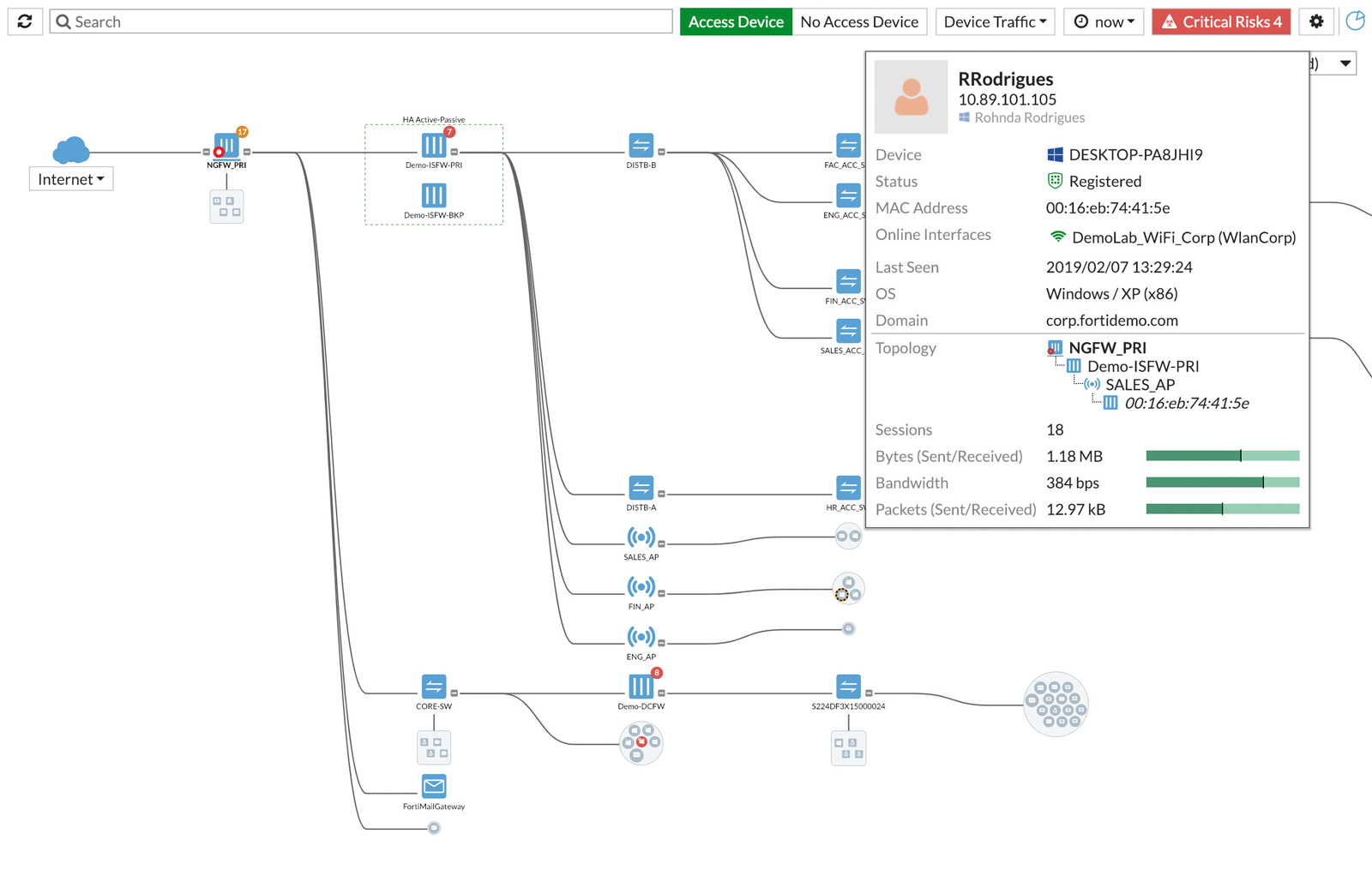This screenshot has width=1372, height=876.
Task: Collapse the DISTB-B expander
Action: [661, 152]
